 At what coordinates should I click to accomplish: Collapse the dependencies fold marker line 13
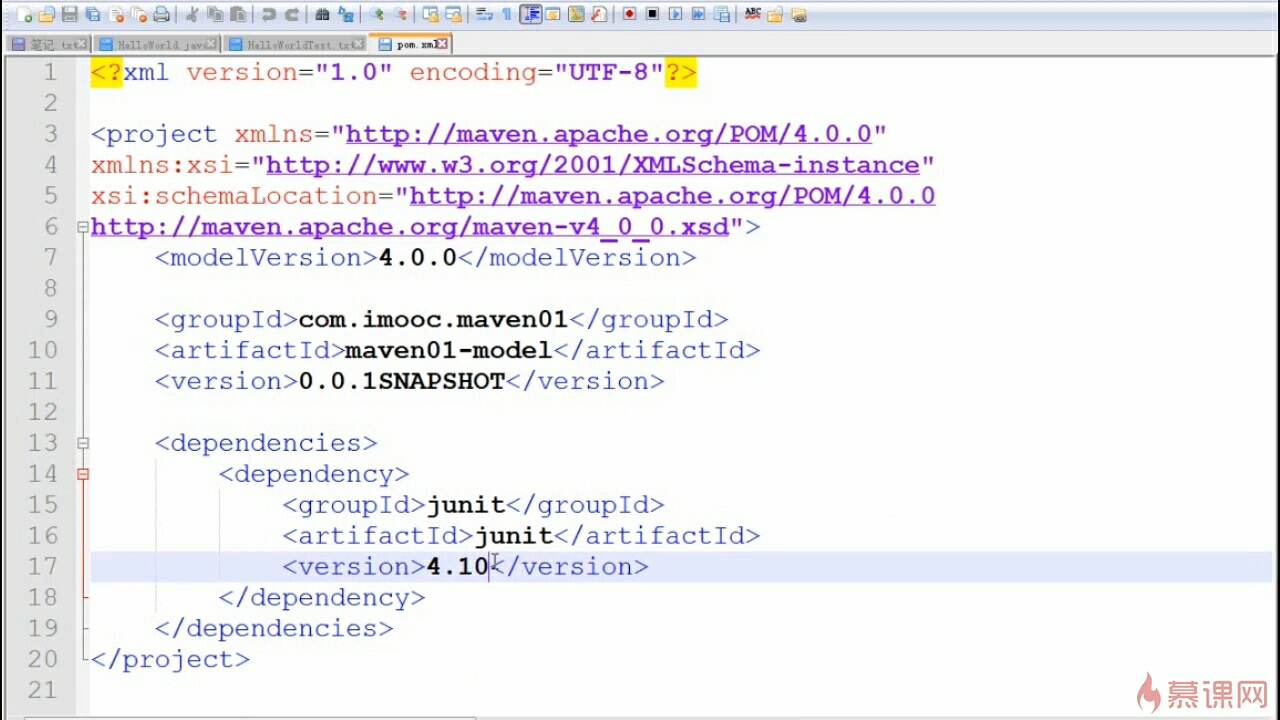point(83,443)
